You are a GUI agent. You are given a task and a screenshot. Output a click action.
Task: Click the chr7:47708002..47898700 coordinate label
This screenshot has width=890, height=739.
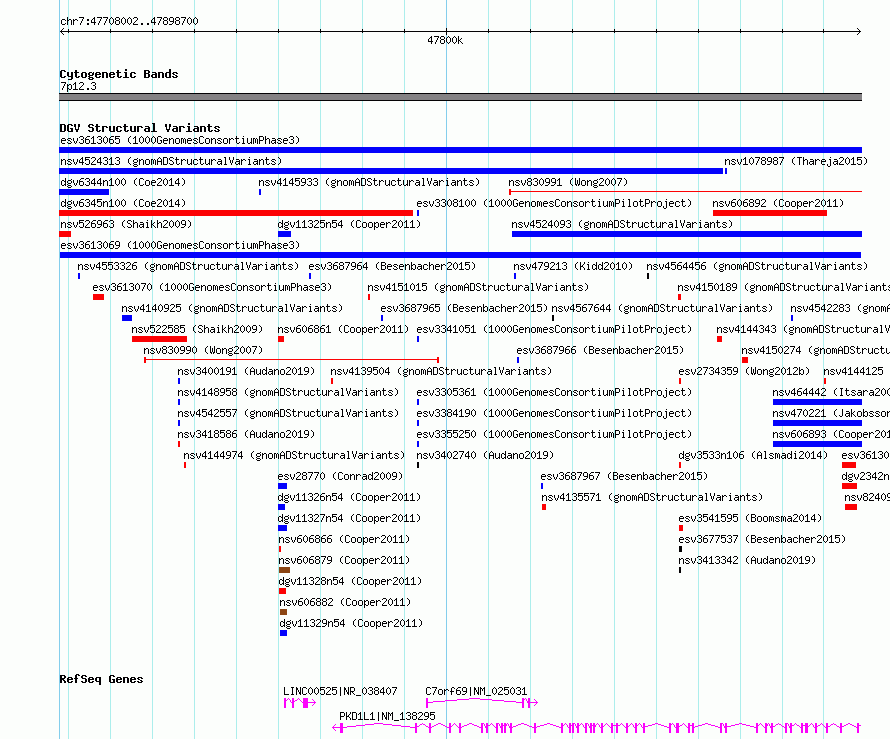click(x=129, y=21)
